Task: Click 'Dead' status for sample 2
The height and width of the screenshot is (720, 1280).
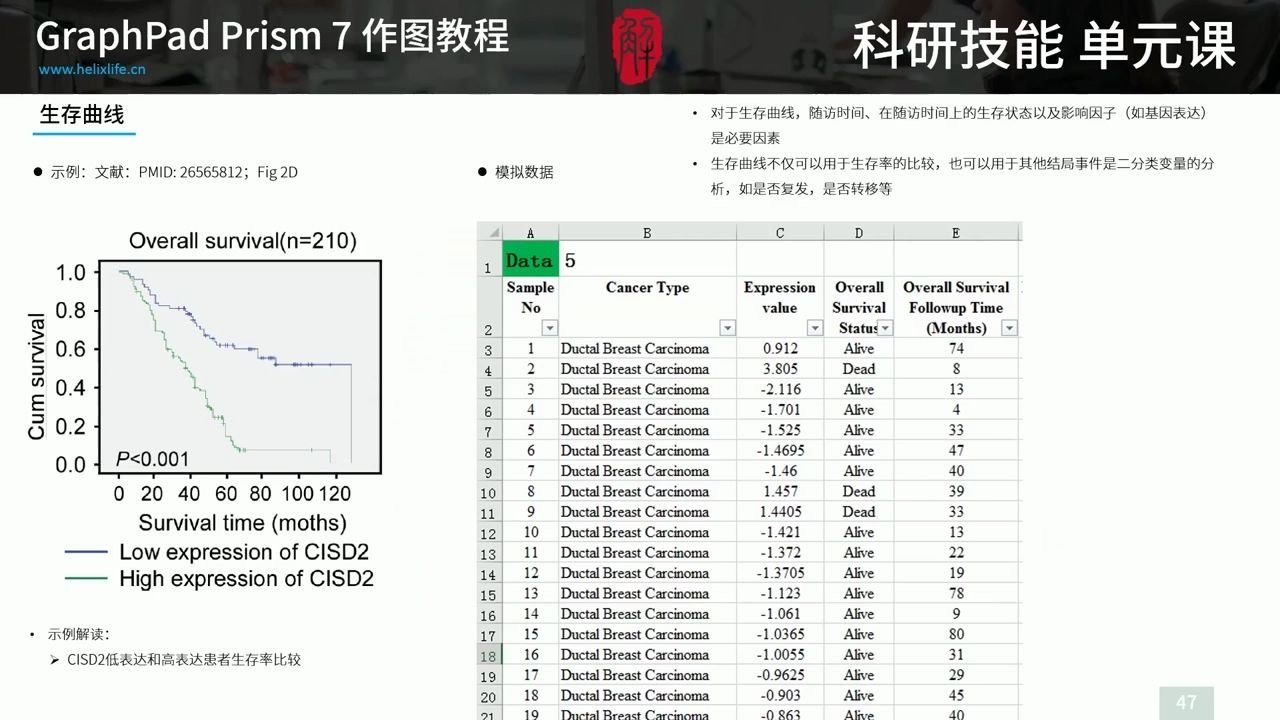Action: pyautogui.click(x=859, y=369)
